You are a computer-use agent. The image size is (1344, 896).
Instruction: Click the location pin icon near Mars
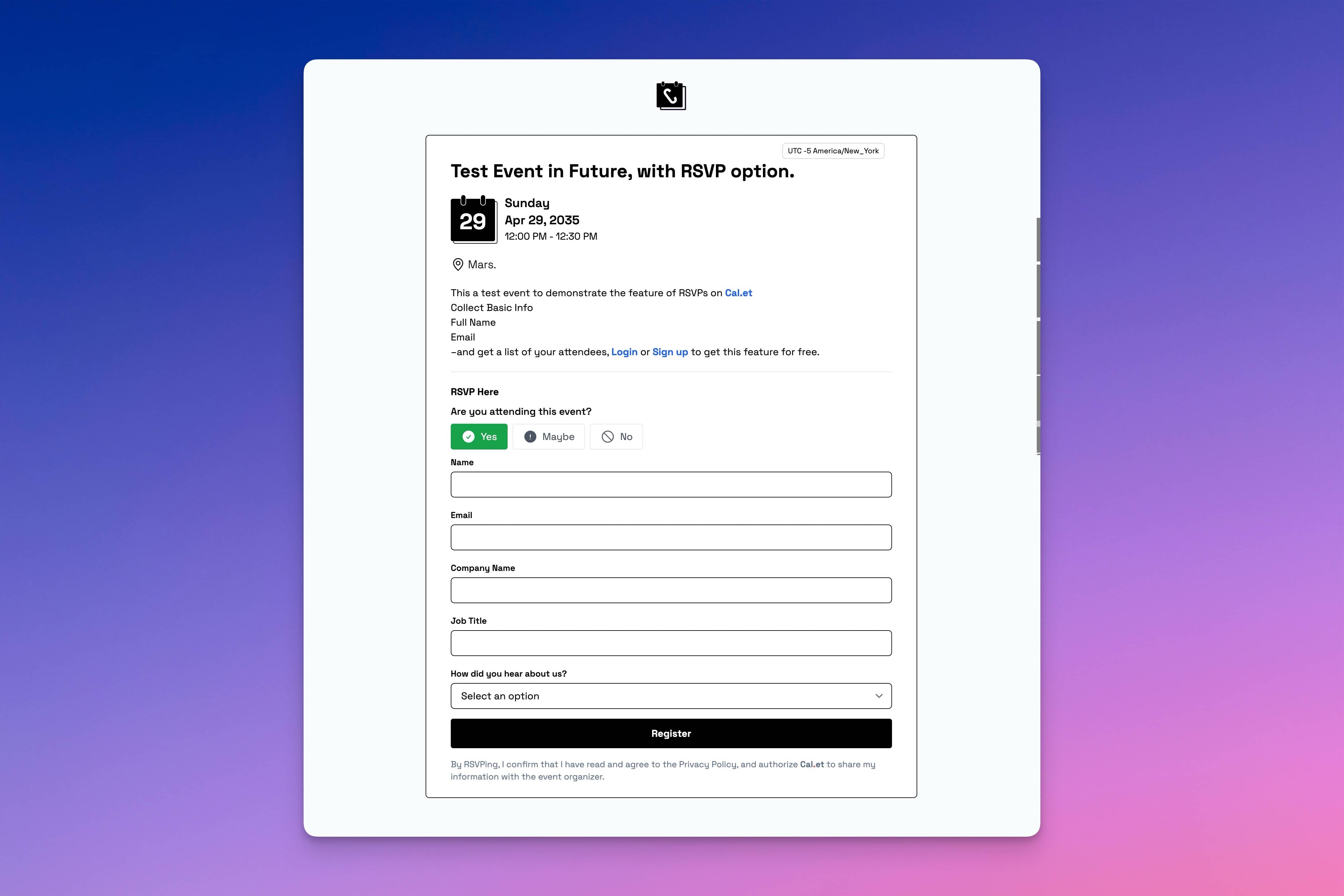click(x=458, y=264)
